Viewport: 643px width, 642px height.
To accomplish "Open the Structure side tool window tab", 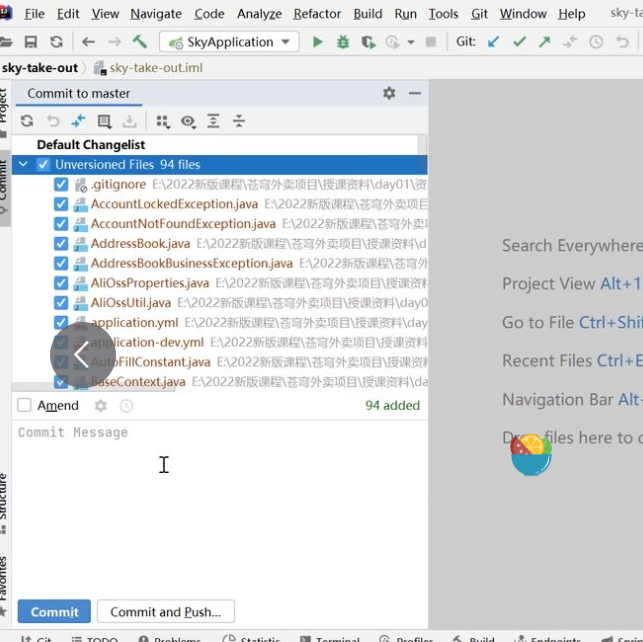I will (x=4, y=503).
